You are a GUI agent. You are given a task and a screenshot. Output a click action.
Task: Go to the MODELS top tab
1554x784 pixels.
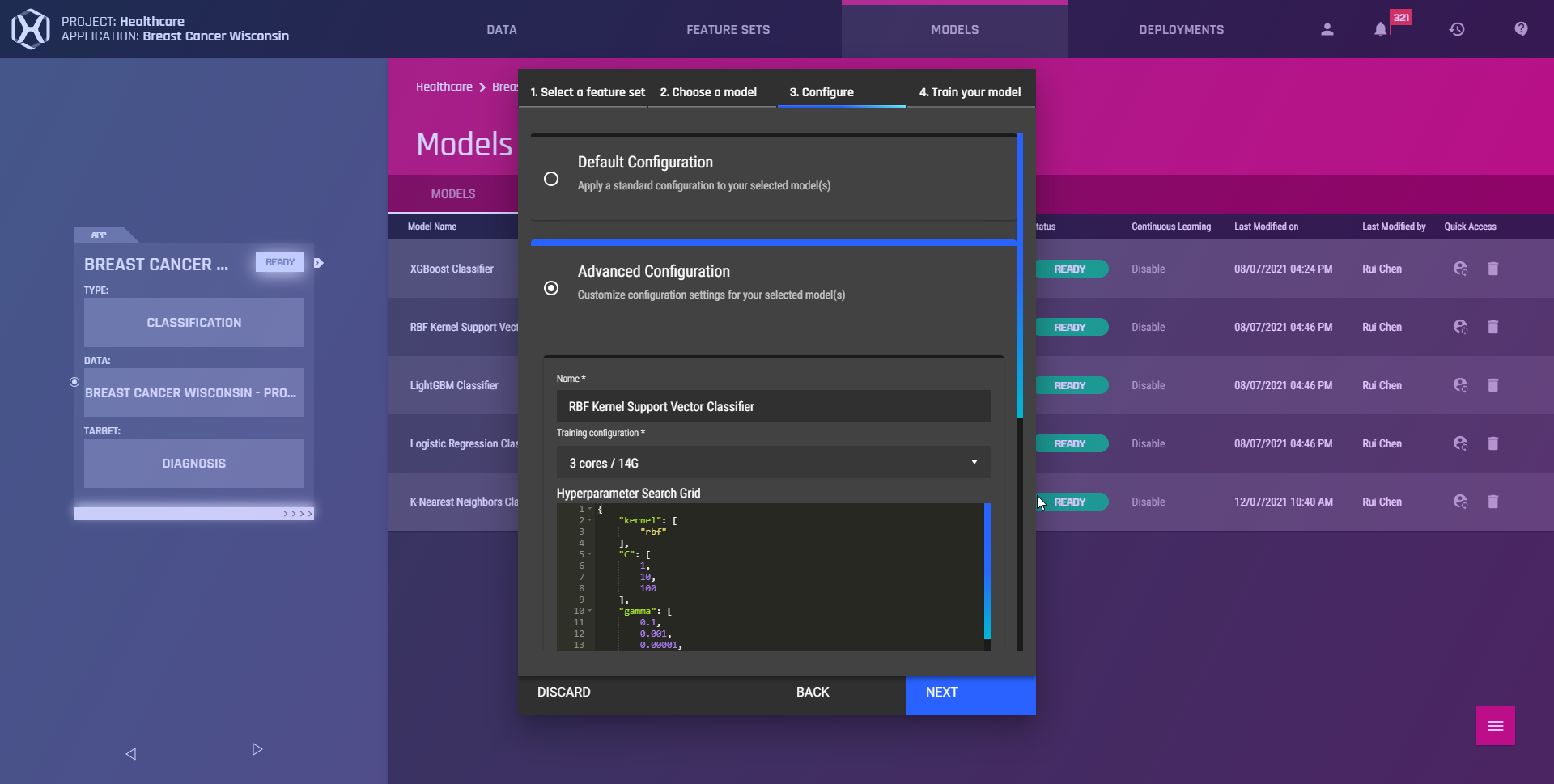[x=955, y=30]
